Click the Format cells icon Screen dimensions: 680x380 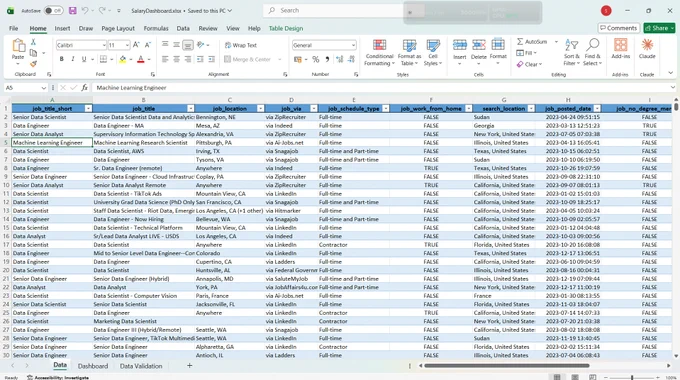click(x=498, y=45)
